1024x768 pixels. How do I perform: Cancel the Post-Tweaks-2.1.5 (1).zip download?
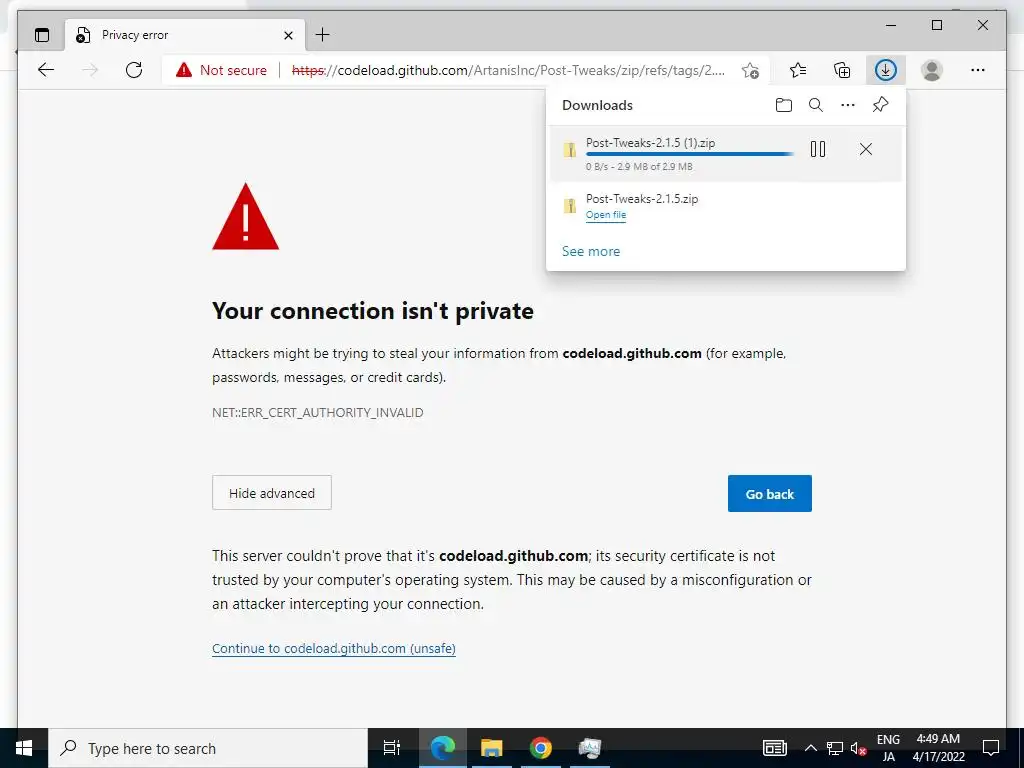(866, 150)
